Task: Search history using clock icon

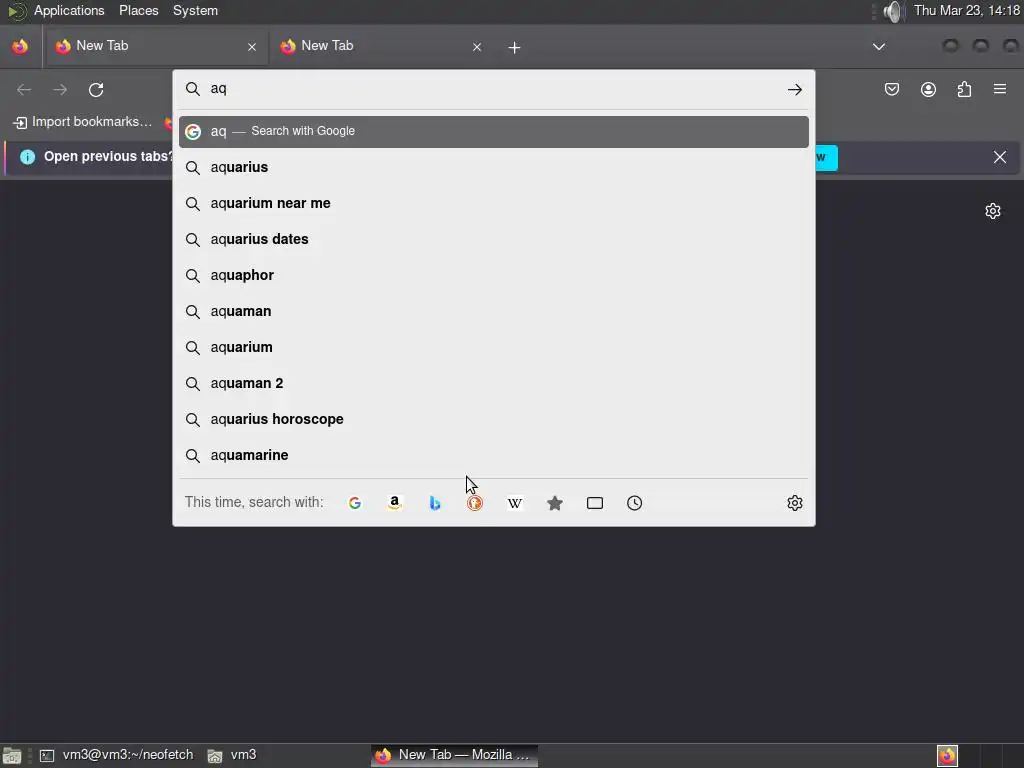Action: pyautogui.click(x=635, y=503)
